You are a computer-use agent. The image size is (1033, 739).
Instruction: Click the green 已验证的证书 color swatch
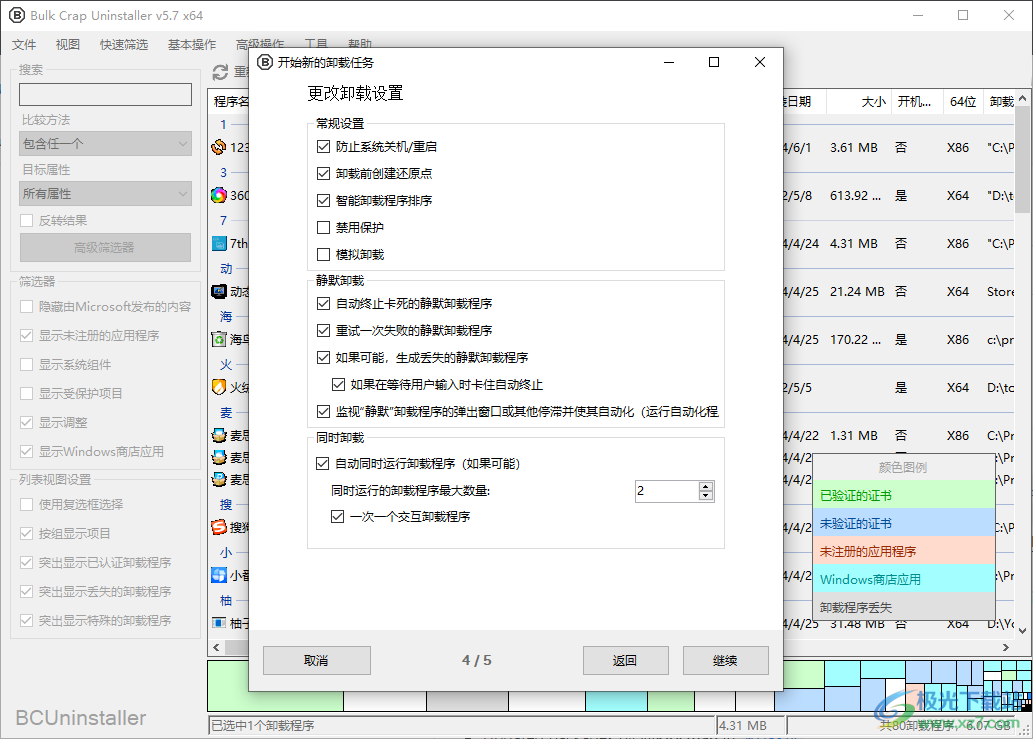click(x=903, y=494)
